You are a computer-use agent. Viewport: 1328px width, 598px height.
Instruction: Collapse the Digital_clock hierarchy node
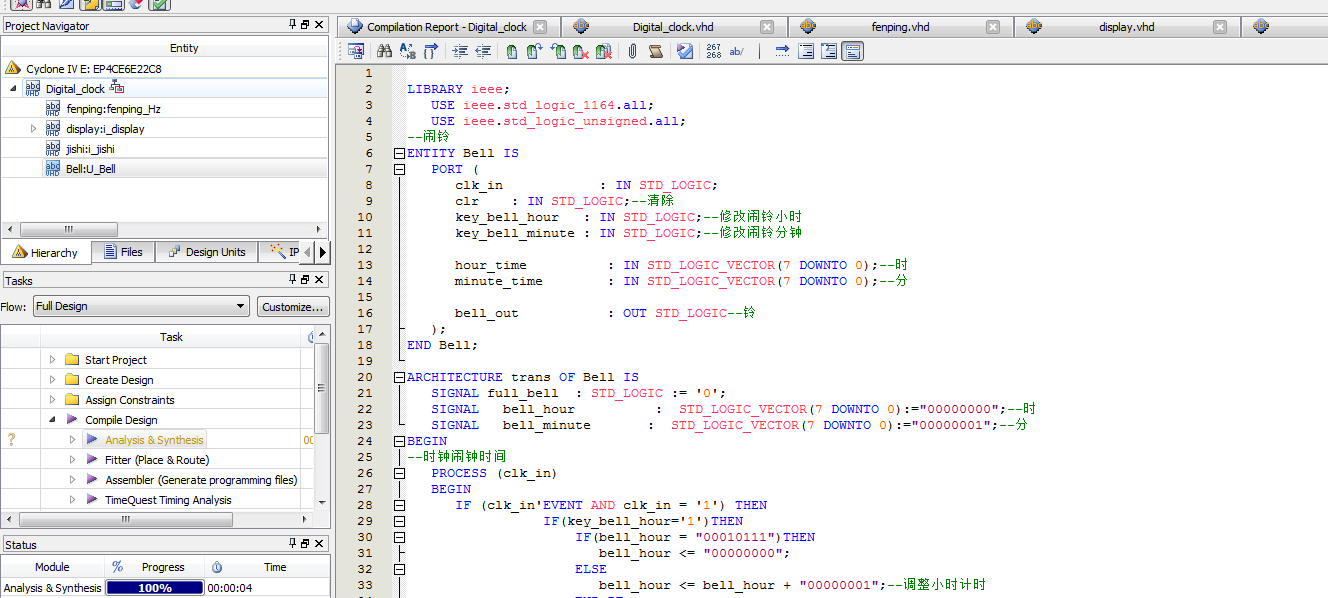(x=13, y=89)
